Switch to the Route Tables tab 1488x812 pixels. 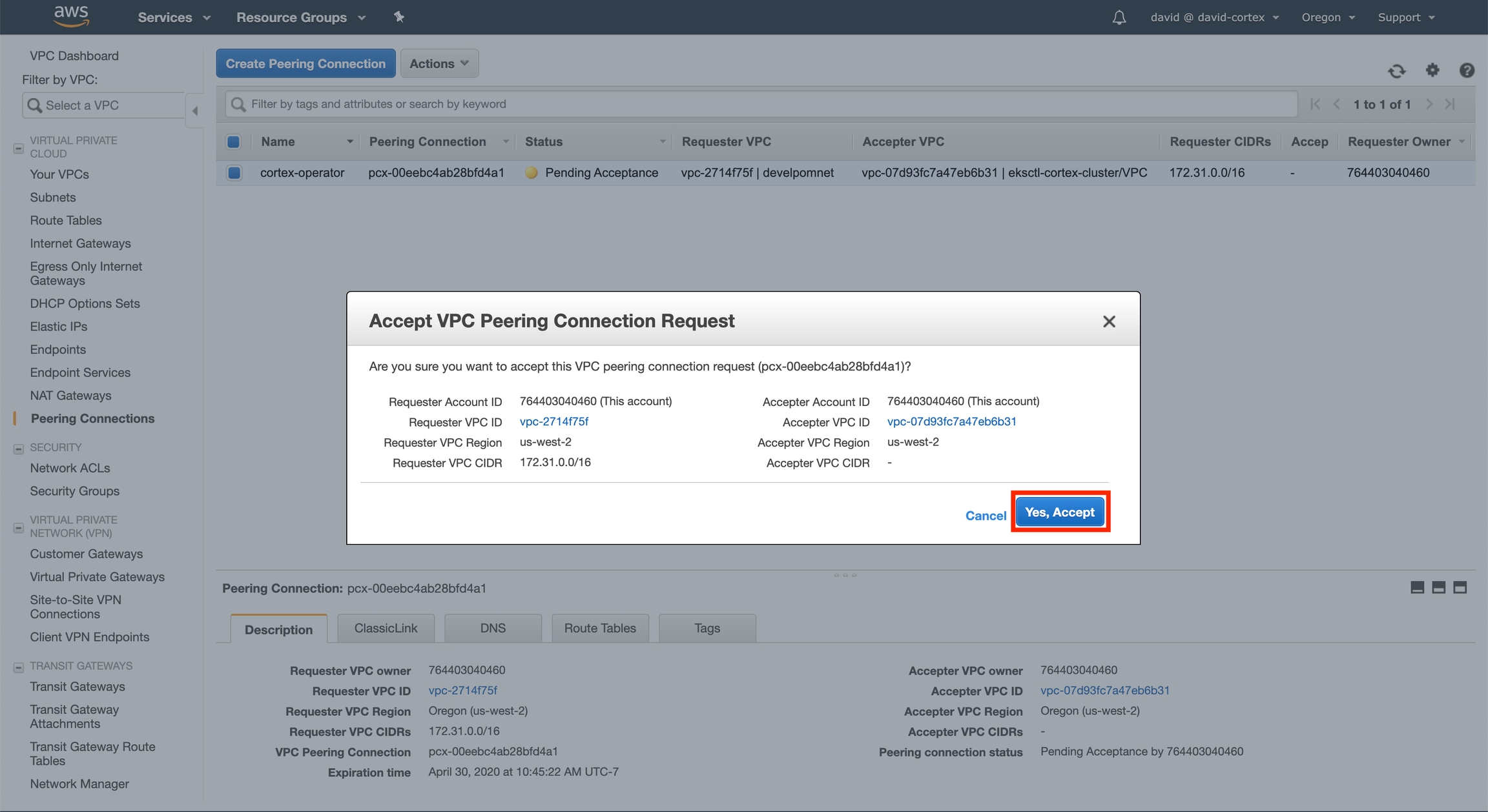[599, 628]
